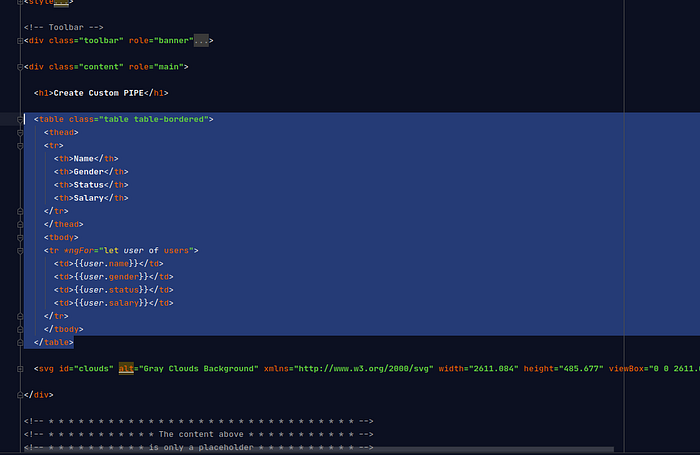Click fold-end marker beside closing </thead>

coord(20,224)
